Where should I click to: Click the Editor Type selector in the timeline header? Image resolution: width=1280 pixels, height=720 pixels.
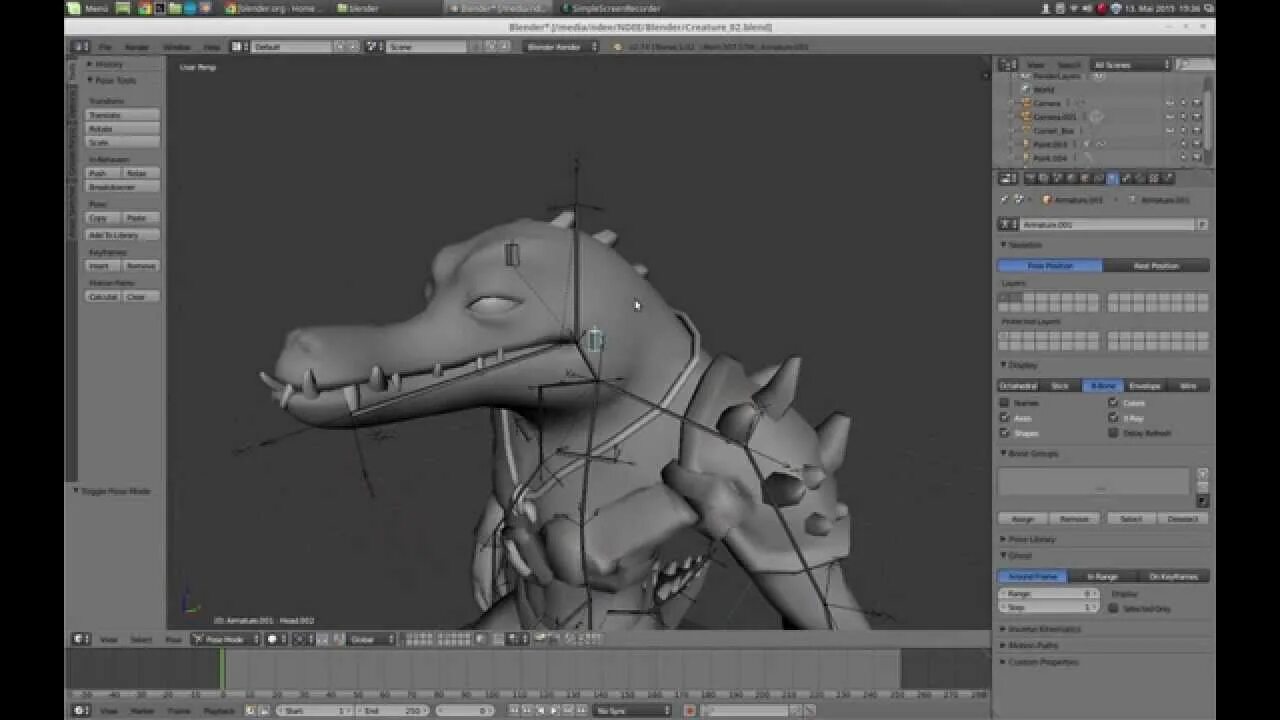[x=78, y=710]
